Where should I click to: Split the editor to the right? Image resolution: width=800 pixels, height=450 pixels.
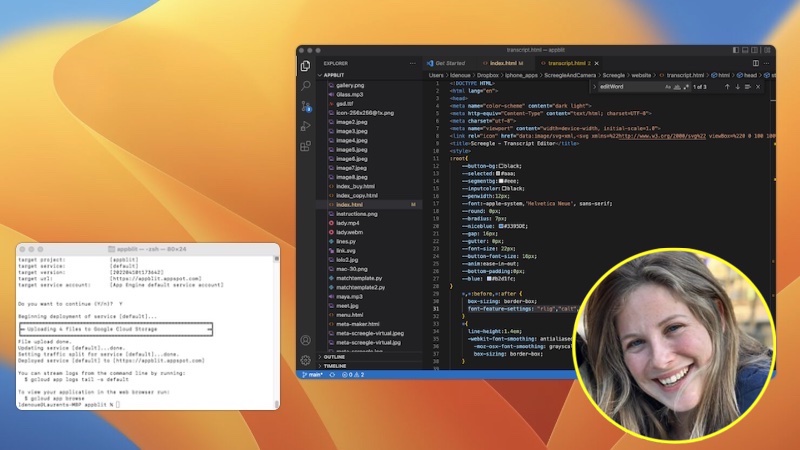pyautogui.click(x=756, y=63)
